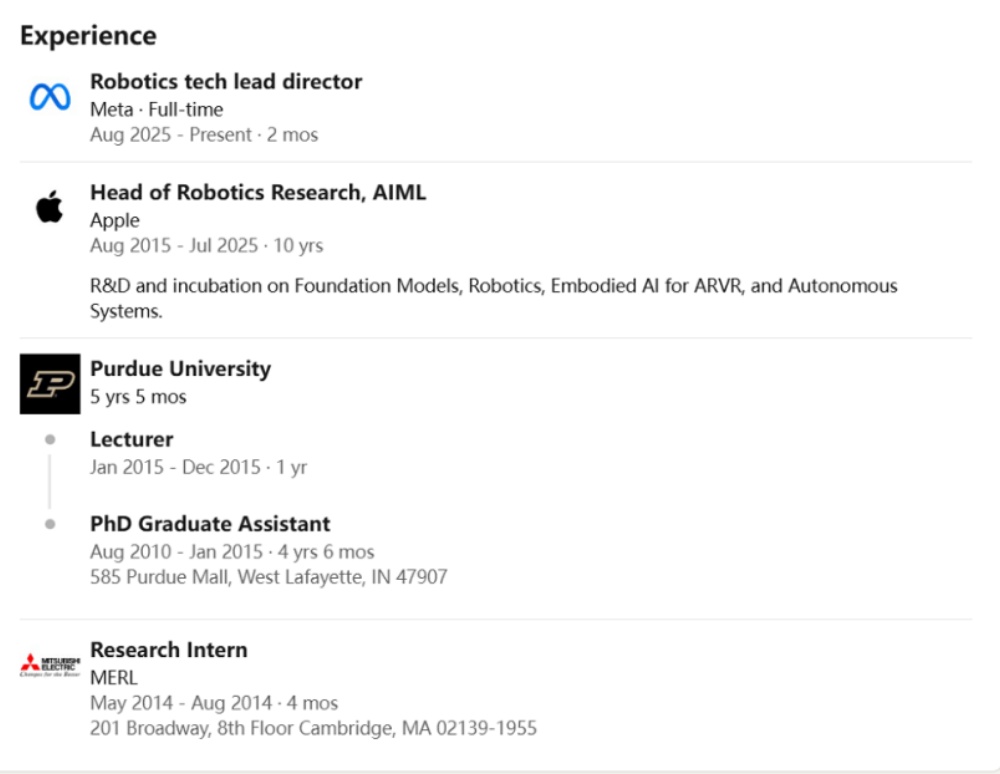
Task: Click the timeline dot beside Lecturer
Action: (x=50, y=439)
